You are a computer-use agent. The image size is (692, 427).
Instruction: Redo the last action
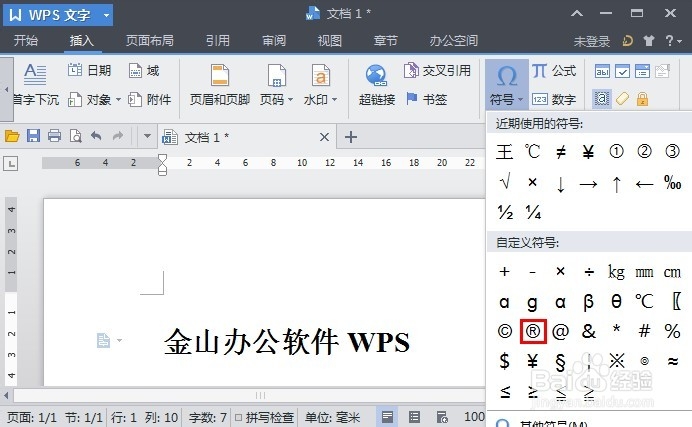117,136
